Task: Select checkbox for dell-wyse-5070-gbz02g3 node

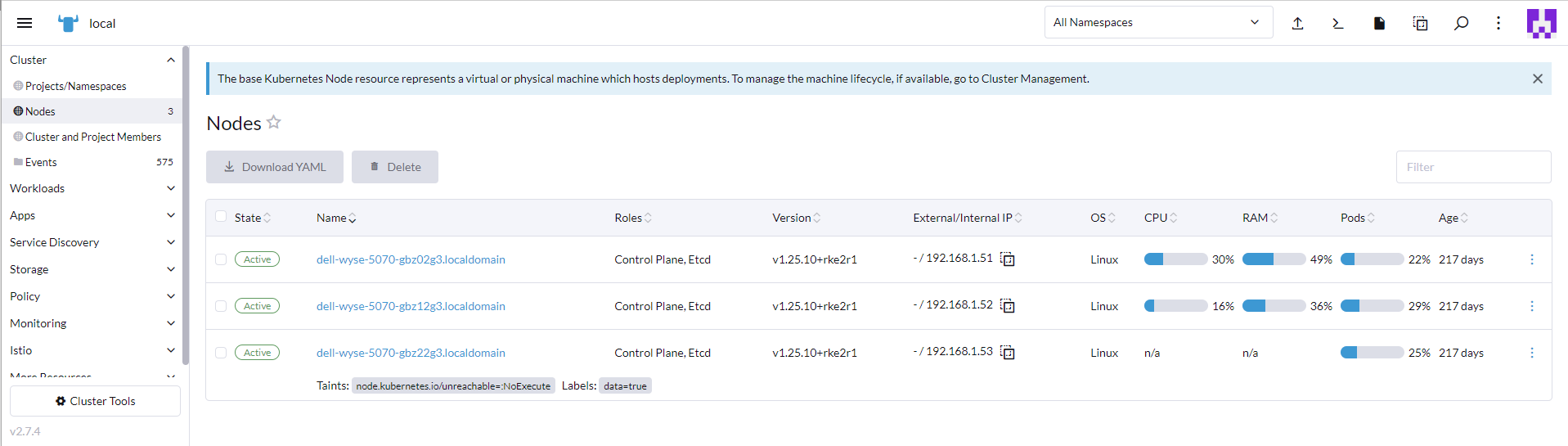Action: point(221,259)
